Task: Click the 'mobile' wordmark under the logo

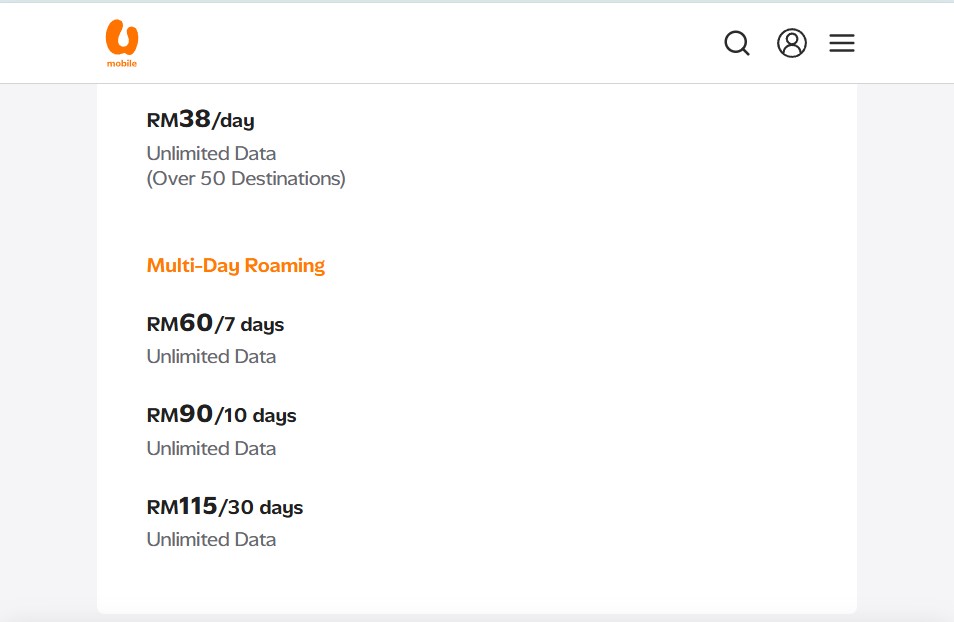Action: click(122, 63)
